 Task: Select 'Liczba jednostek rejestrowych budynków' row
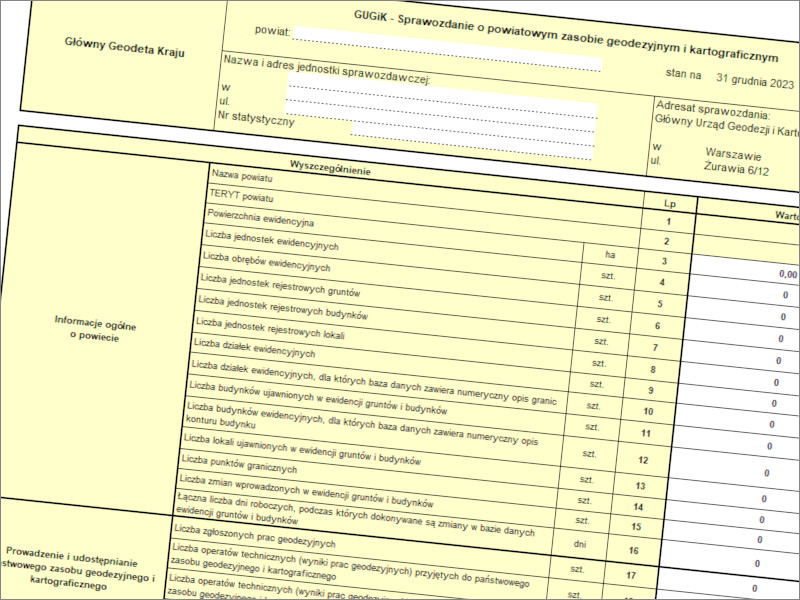point(283,308)
